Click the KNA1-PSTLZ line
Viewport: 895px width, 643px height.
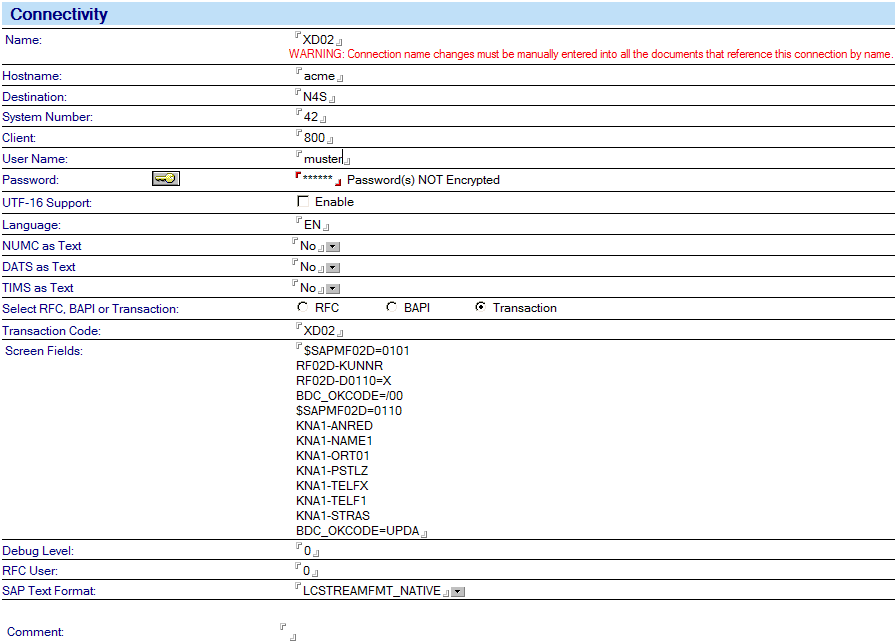click(x=332, y=471)
